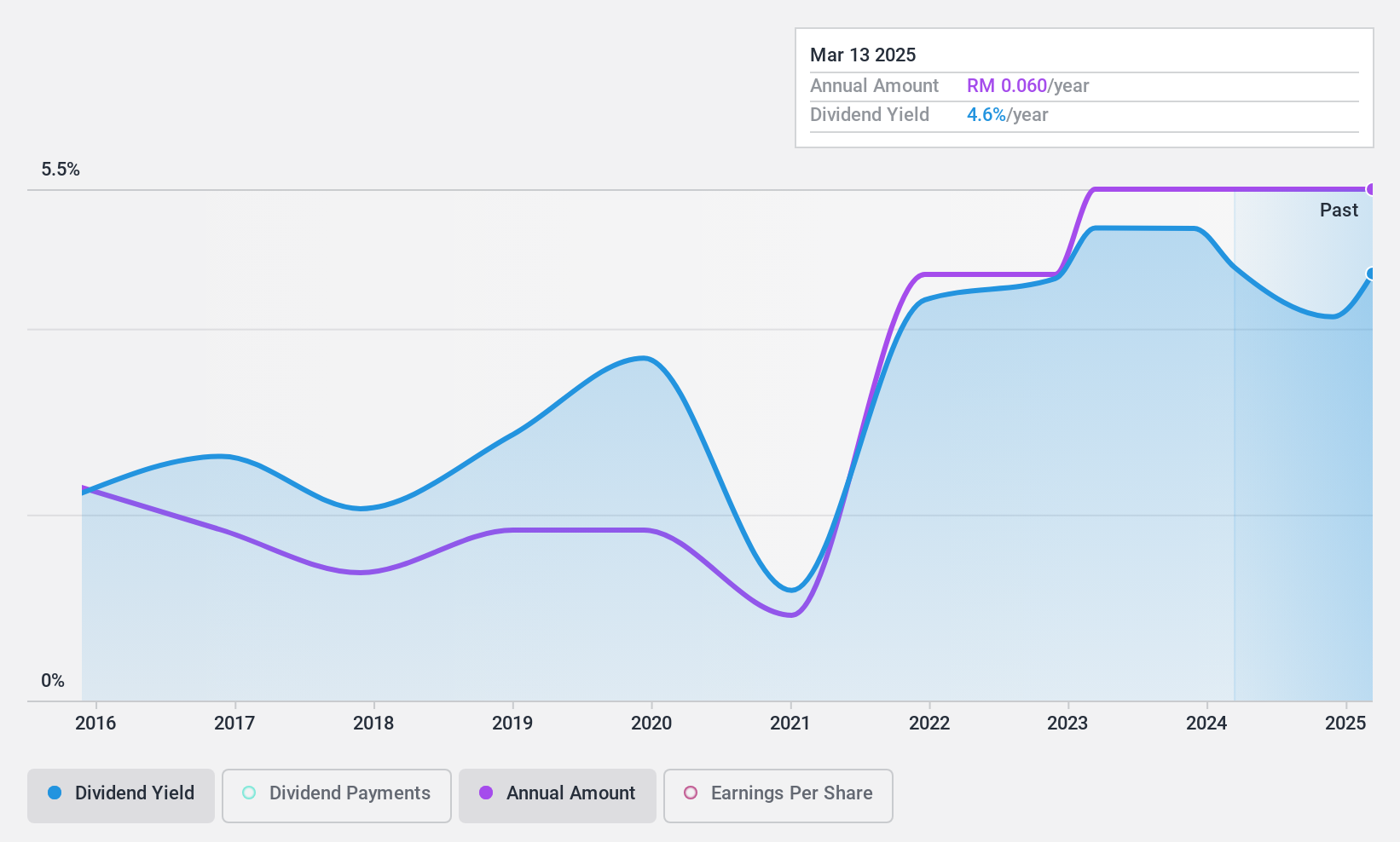Image resolution: width=1400 pixels, height=842 pixels.
Task: Click the blue Dividend Yield endpoint marker
Action: click(1371, 274)
